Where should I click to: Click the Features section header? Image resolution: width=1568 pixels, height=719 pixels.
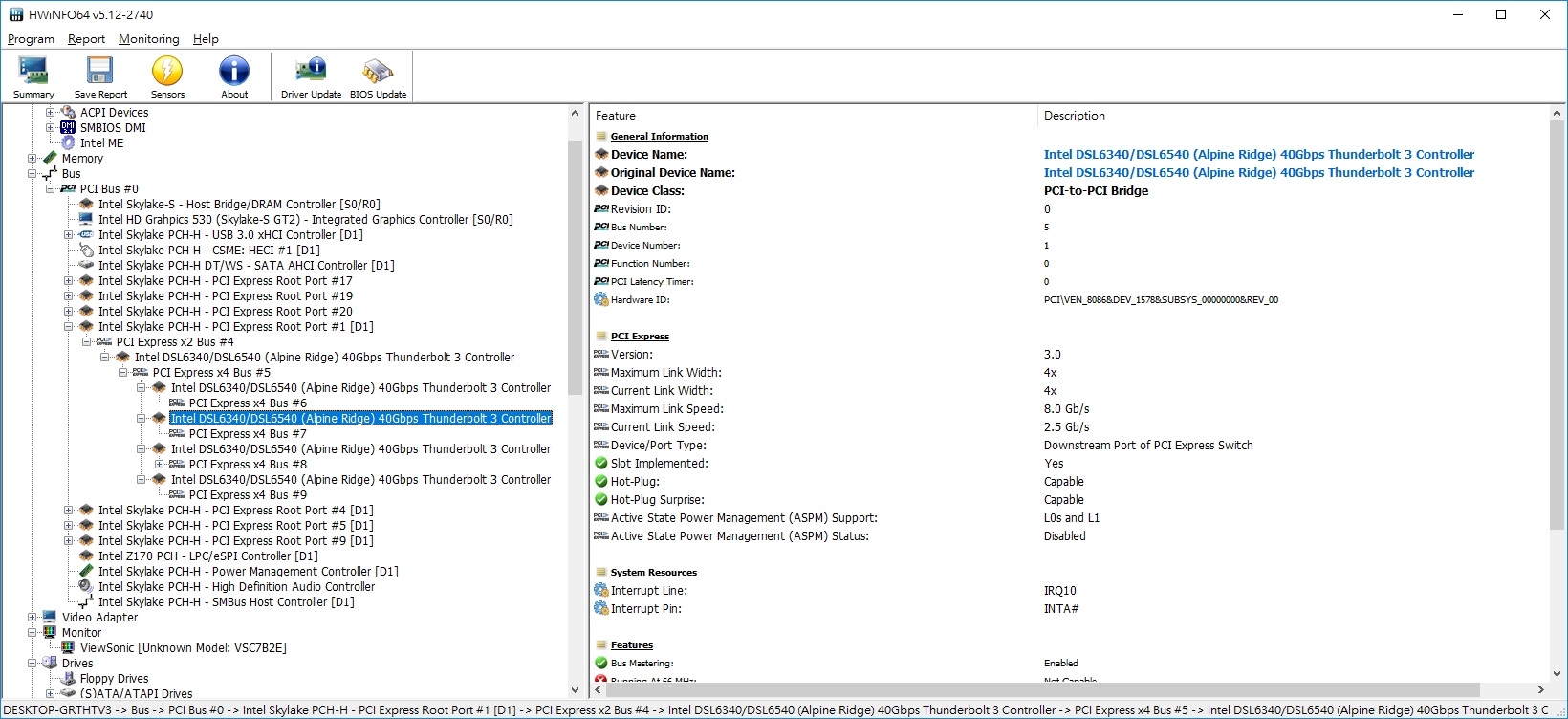click(x=632, y=644)
